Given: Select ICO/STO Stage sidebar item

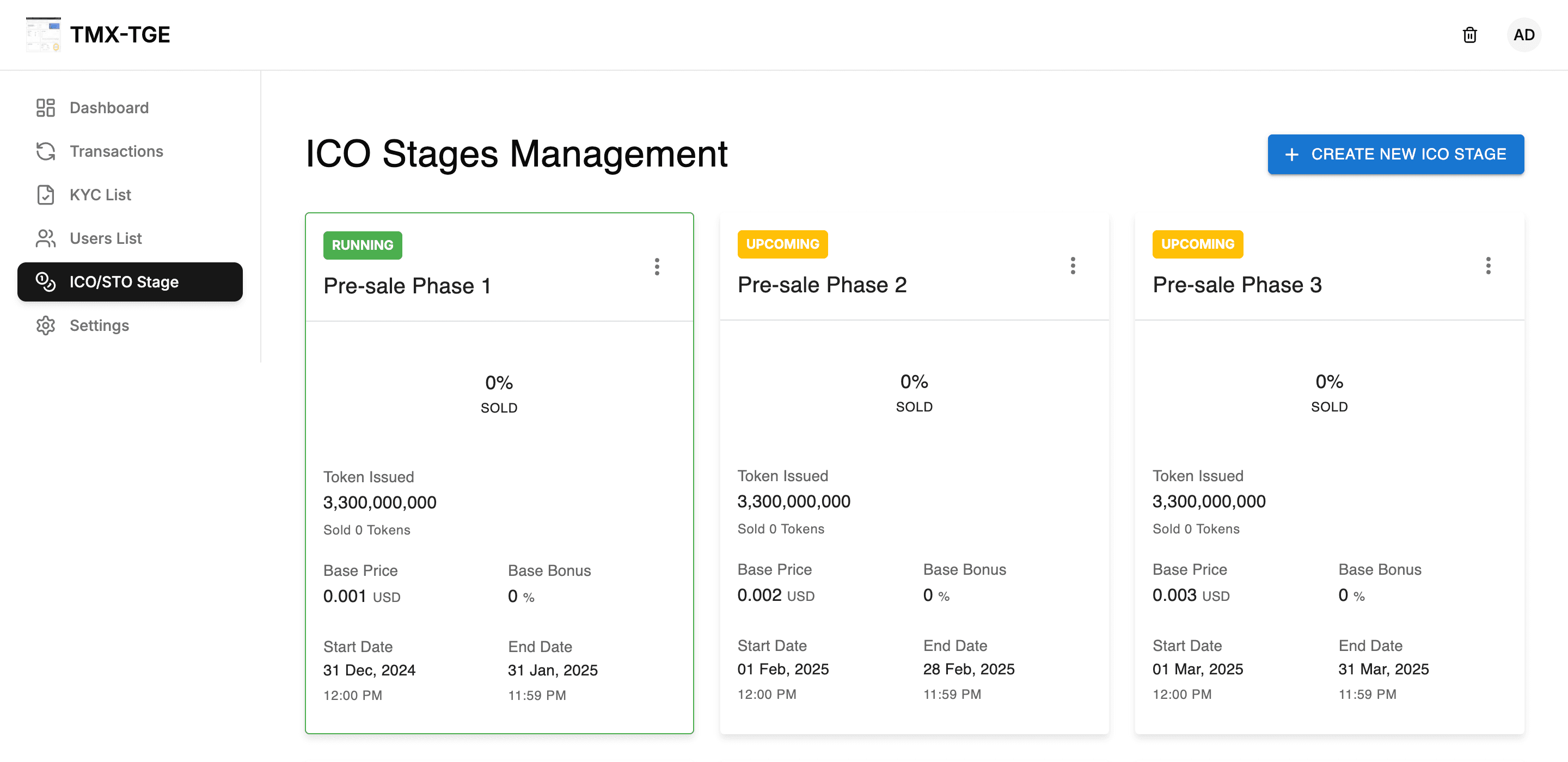Looking at the screenshot, I should pyautogui.click(x=130, y=282).
